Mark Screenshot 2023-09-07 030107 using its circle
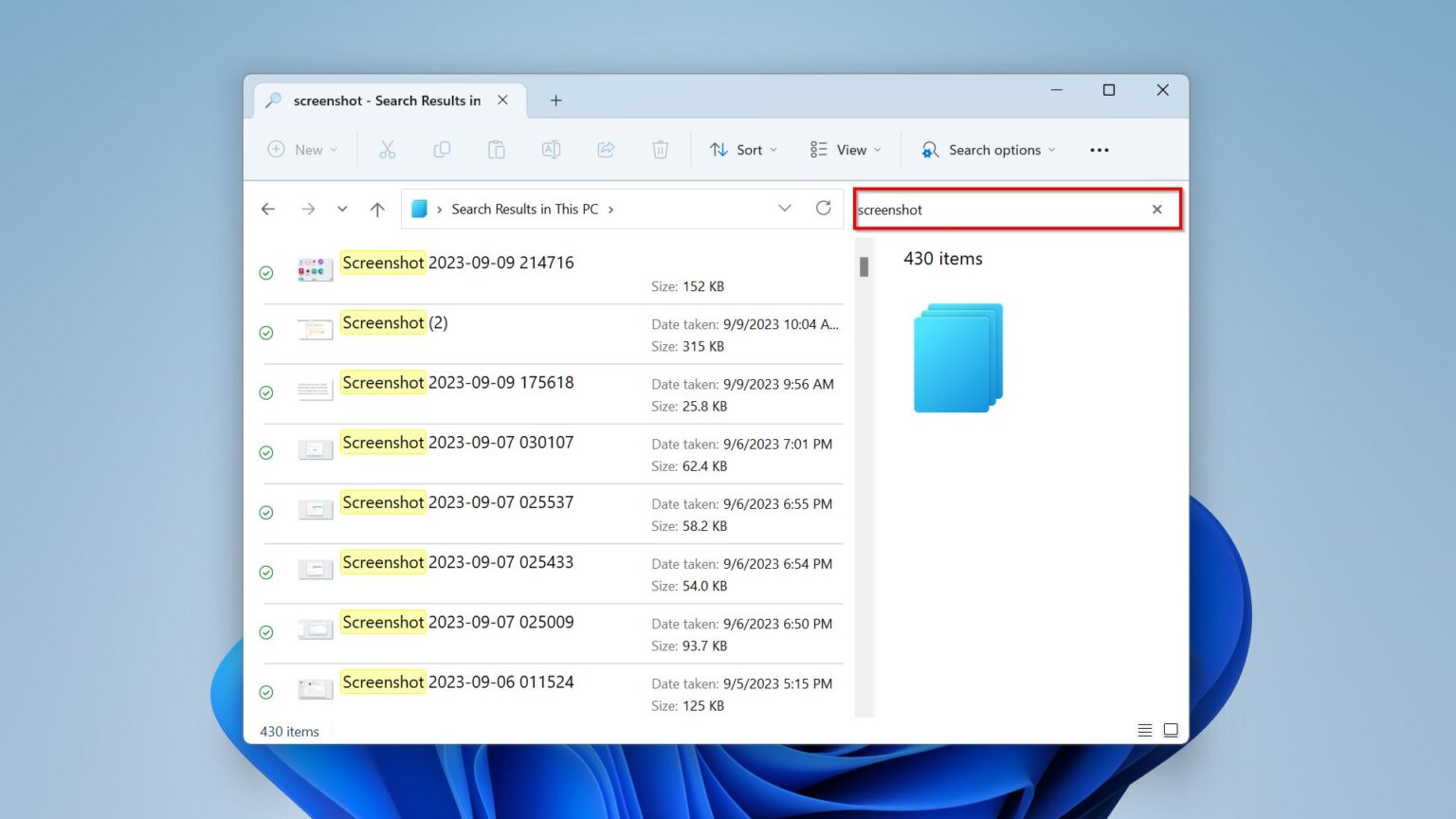This screenshot has width=1456, height=819. tap(266, 452)
